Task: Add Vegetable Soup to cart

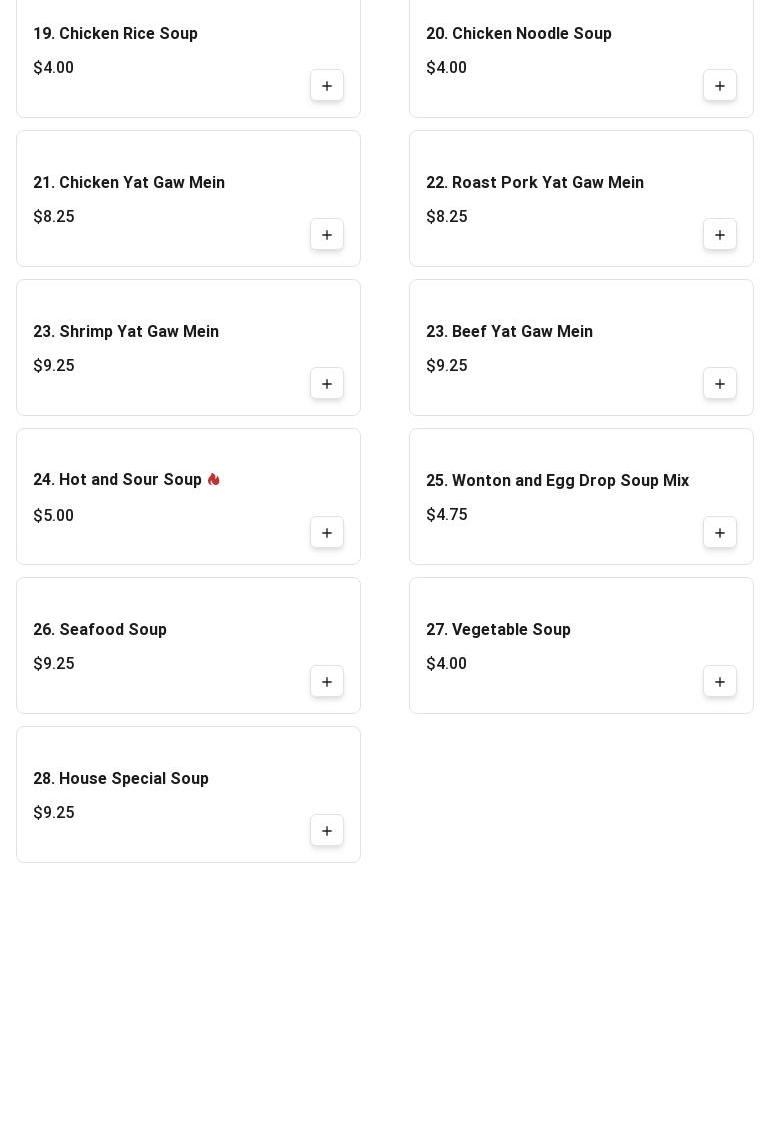Action: 720,682
